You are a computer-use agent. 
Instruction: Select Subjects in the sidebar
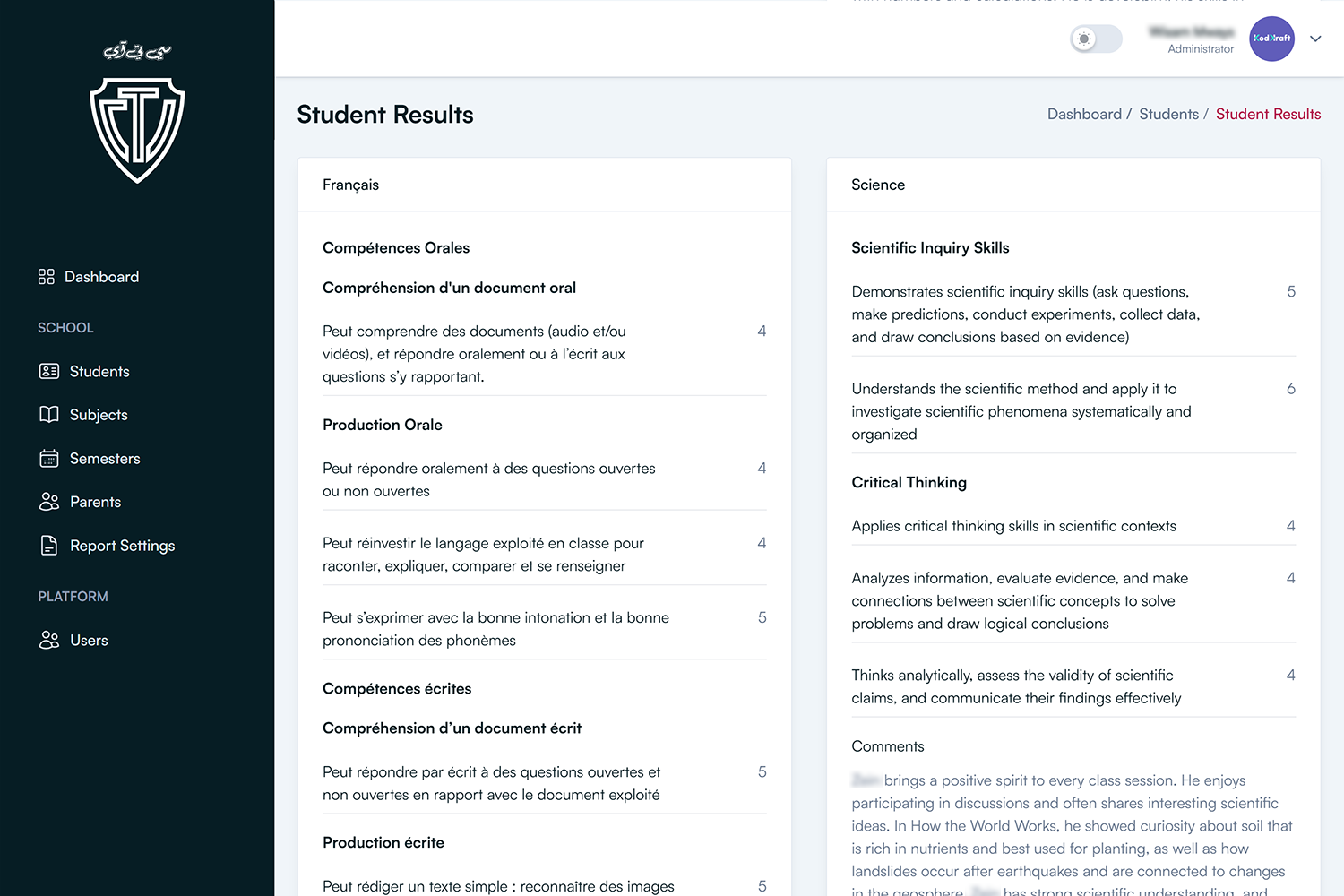tap(99, 415)
